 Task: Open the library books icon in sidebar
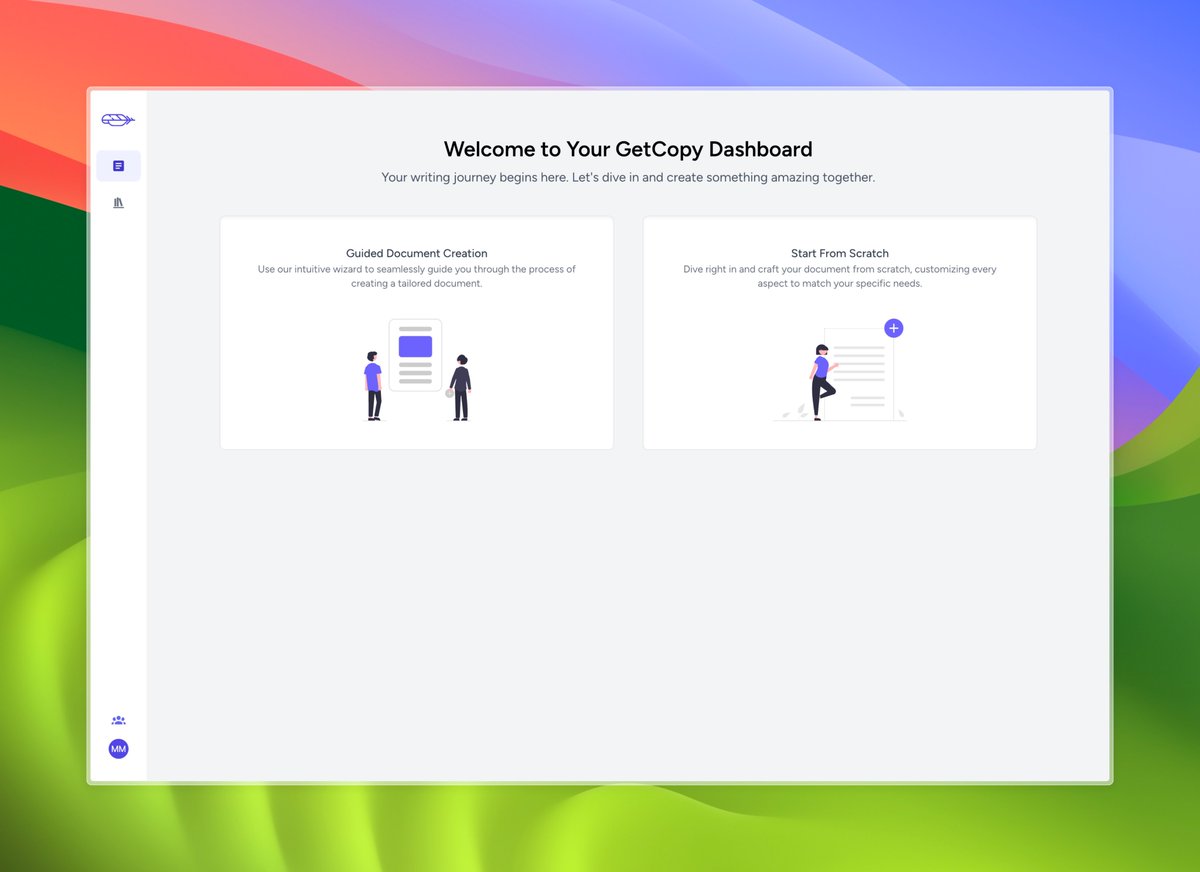(x=118, y=203)
